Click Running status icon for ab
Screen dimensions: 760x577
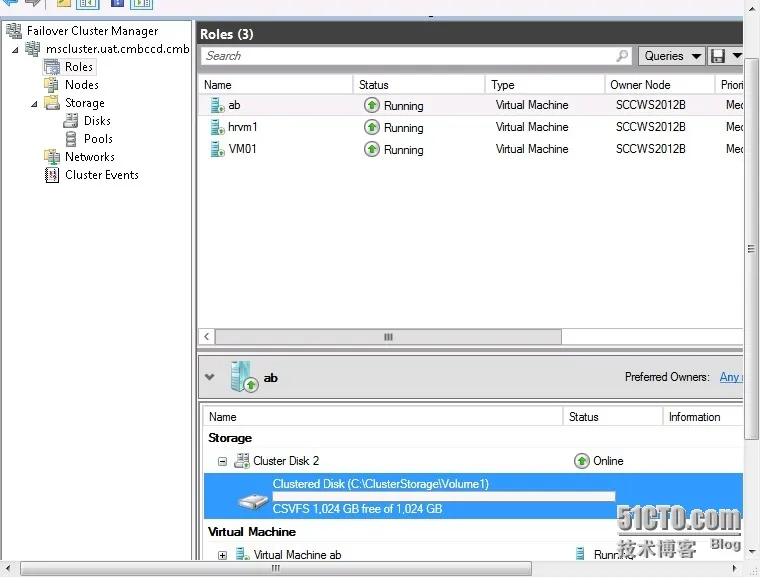coord(372,105)
